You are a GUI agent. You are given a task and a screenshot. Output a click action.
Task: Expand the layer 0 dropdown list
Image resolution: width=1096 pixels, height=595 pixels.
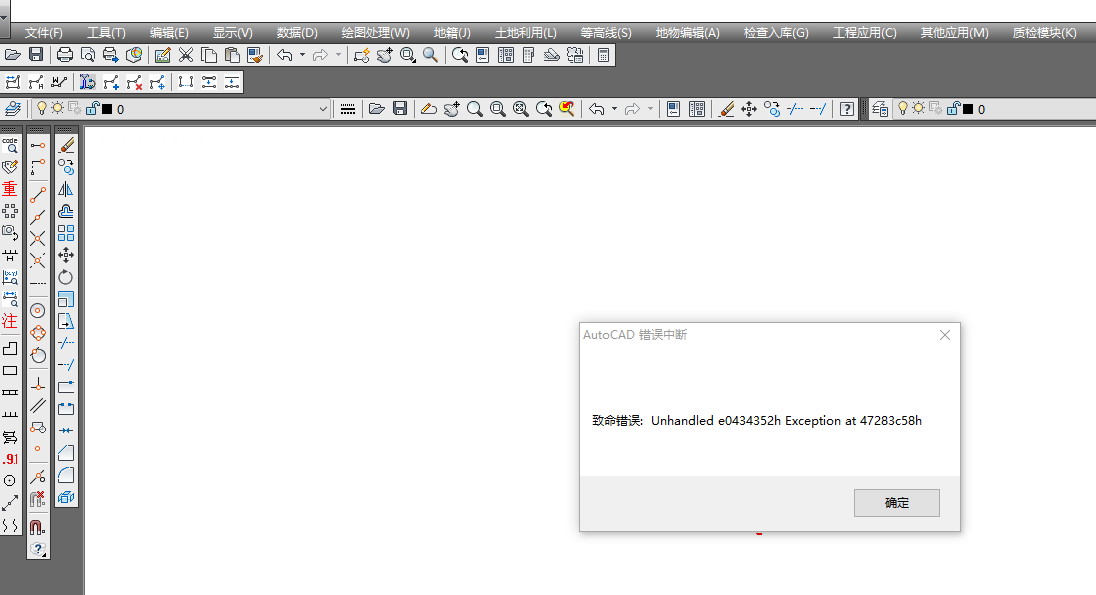[323, 109]
